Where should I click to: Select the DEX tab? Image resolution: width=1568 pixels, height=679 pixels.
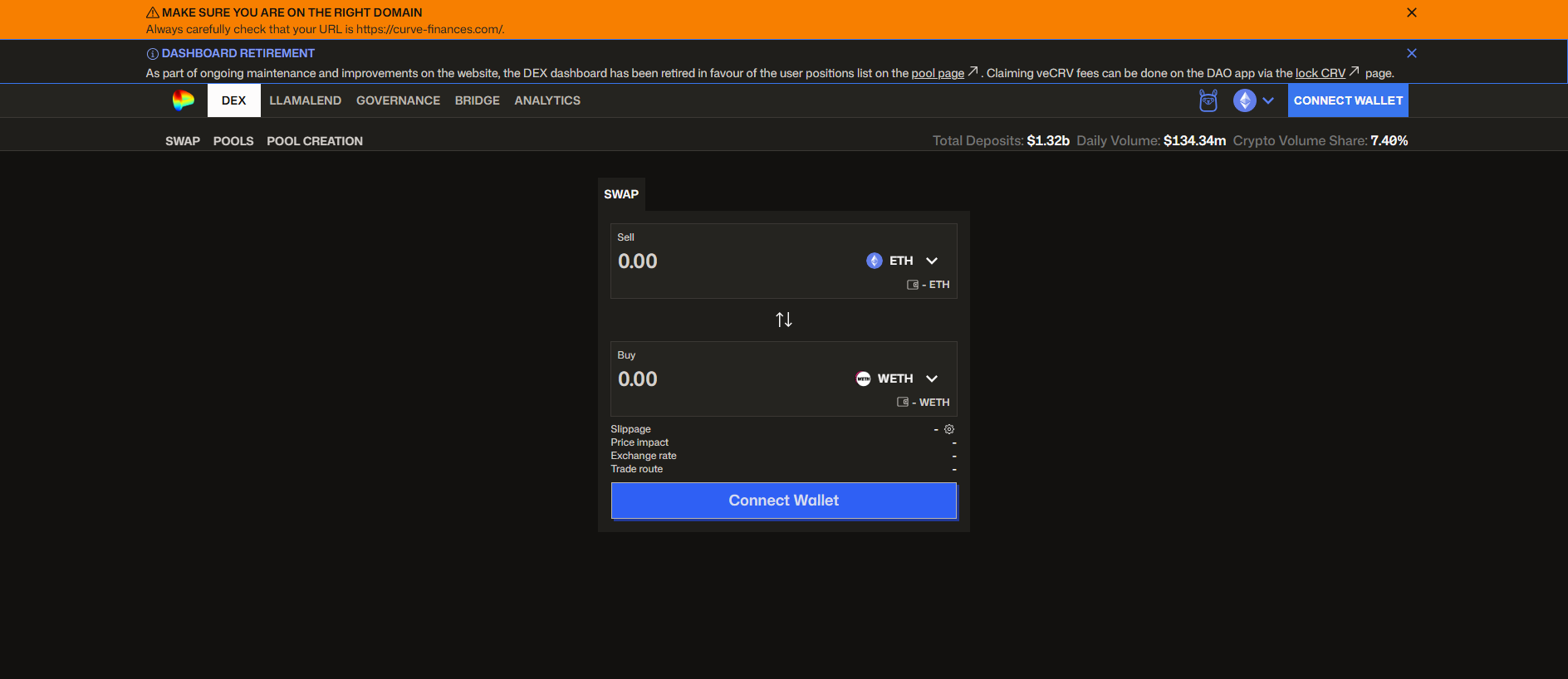[234, 100]
